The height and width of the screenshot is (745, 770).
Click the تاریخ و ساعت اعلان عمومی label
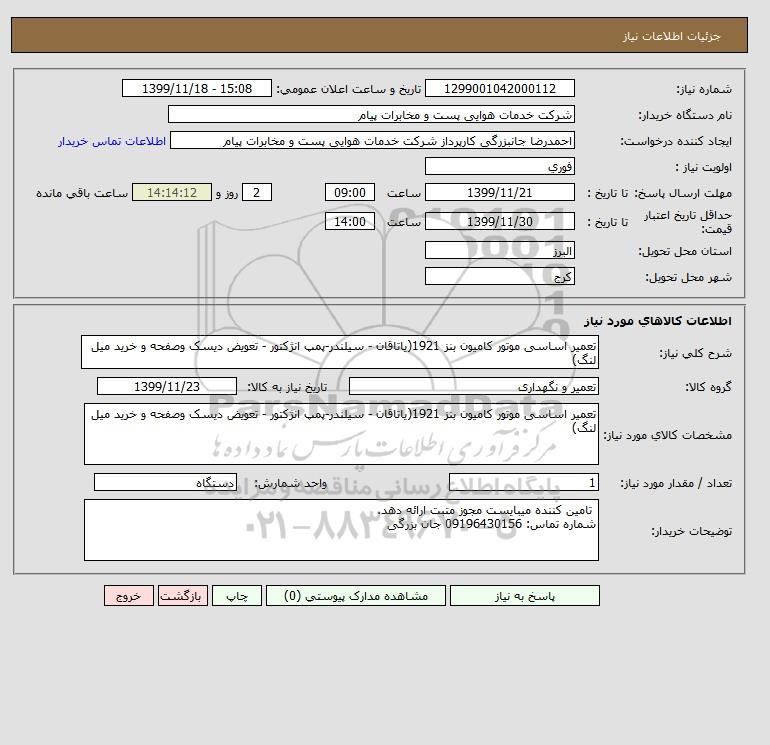click(349, 89)
